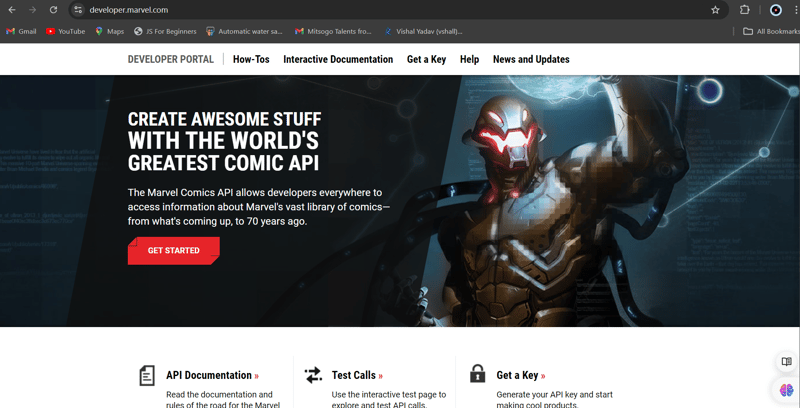Open the Automatic water sa... bookmark
The height and width of the screenshot is (408, 800).
click(x=244, y=31)
